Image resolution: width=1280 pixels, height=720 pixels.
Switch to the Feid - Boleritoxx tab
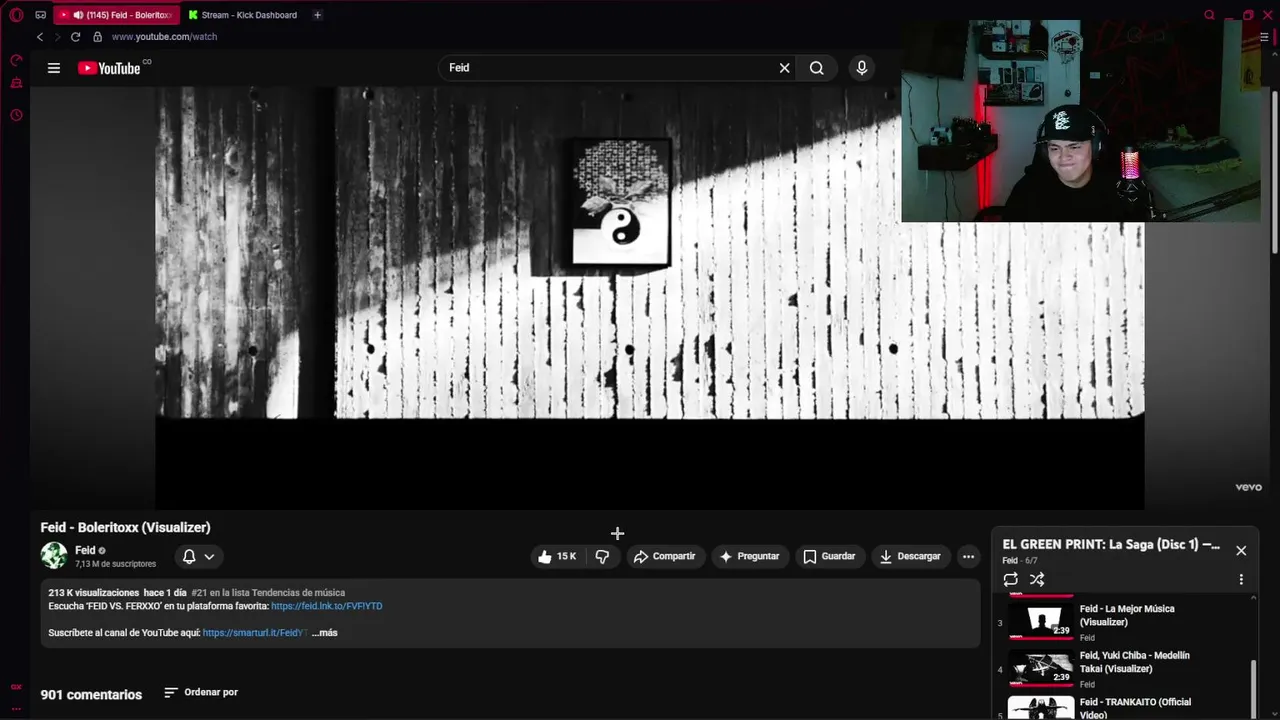point(116,15)
